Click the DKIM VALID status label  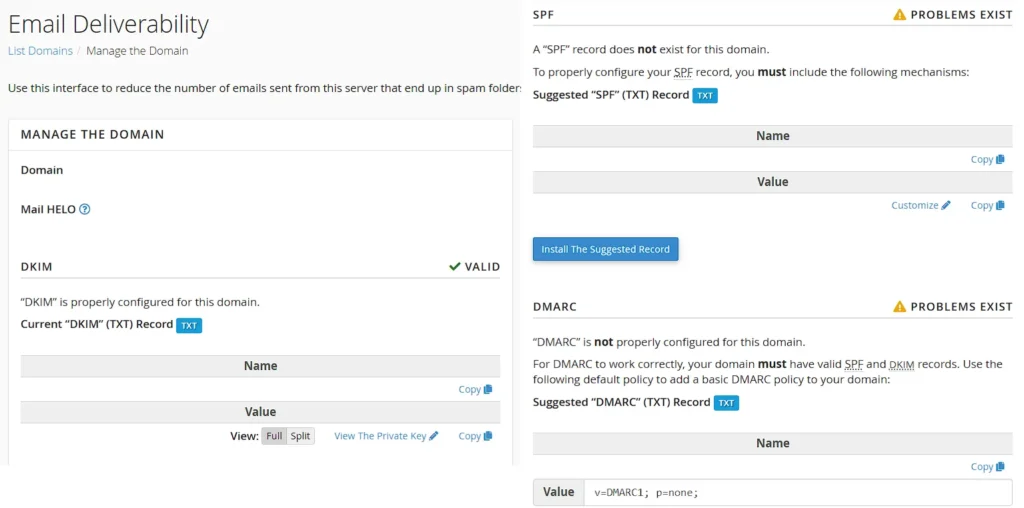(475, 266)
